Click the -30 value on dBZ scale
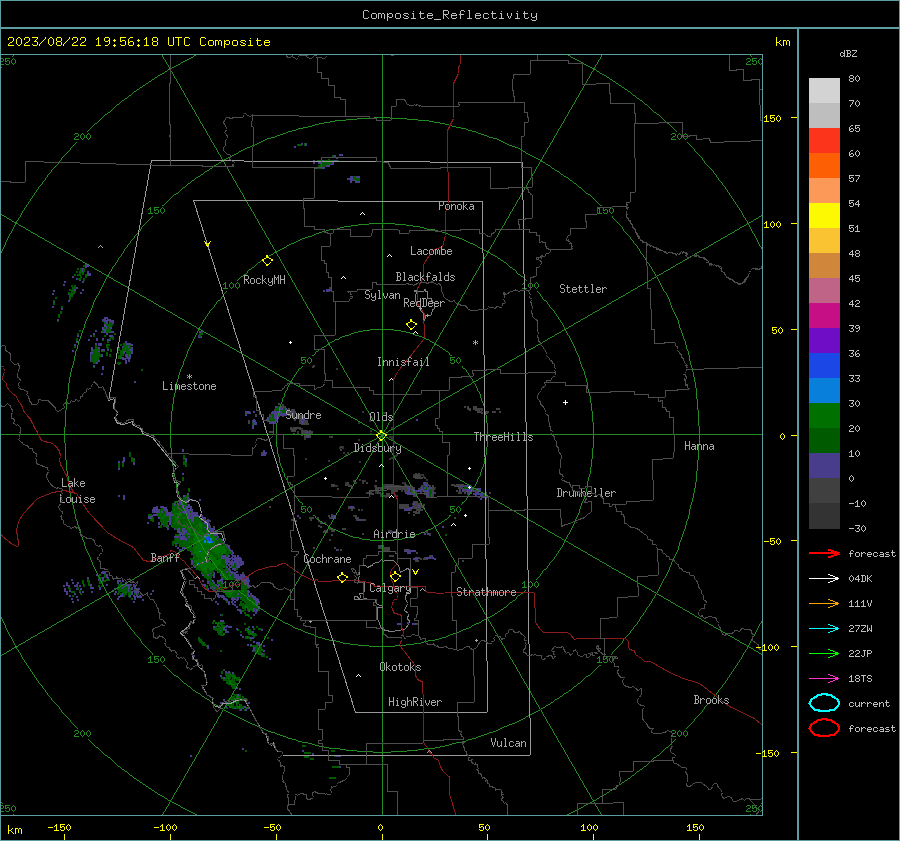The width and height of the screenshot is (900, 841). point(858,528)
